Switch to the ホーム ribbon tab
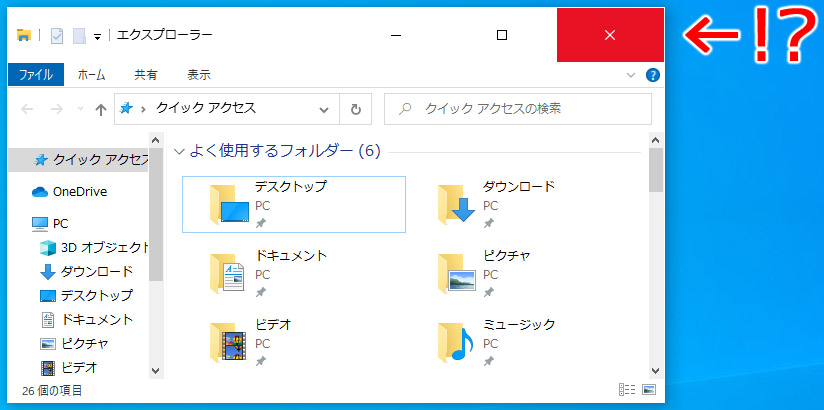 coord(91,75)
